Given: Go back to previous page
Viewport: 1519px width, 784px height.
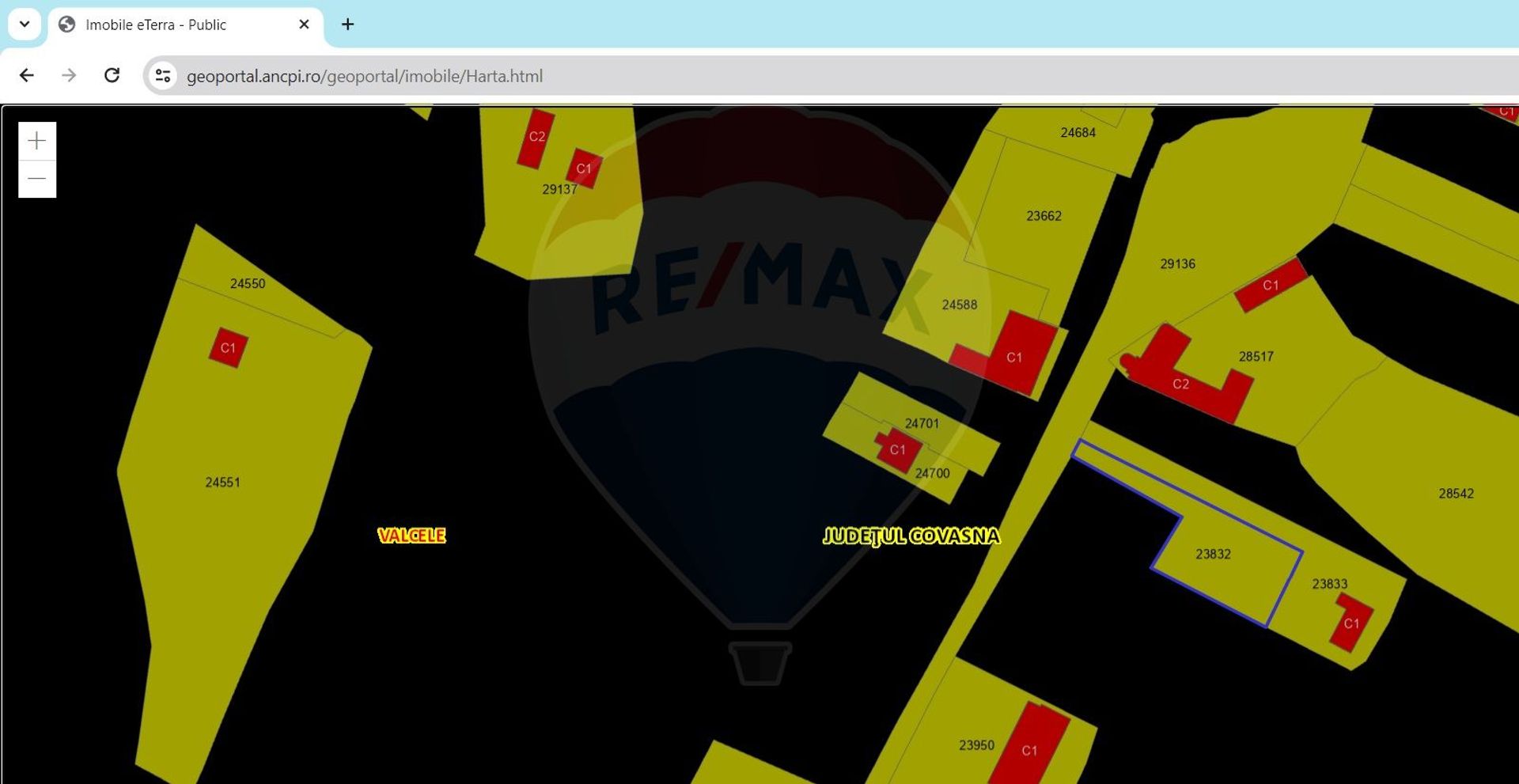Looking at the screenshot, I should [x=27, y=75].
